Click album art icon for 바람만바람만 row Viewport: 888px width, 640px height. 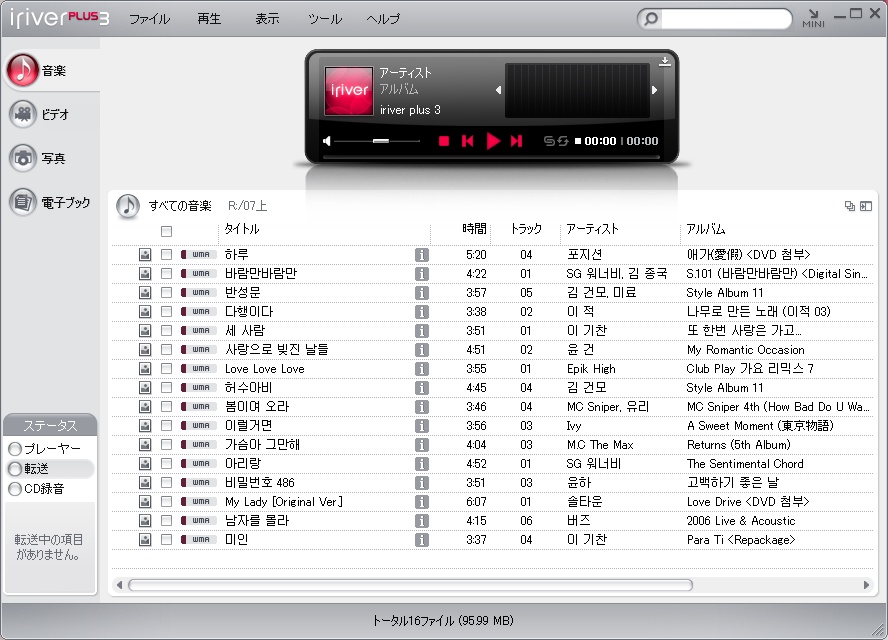pos(145,274)
